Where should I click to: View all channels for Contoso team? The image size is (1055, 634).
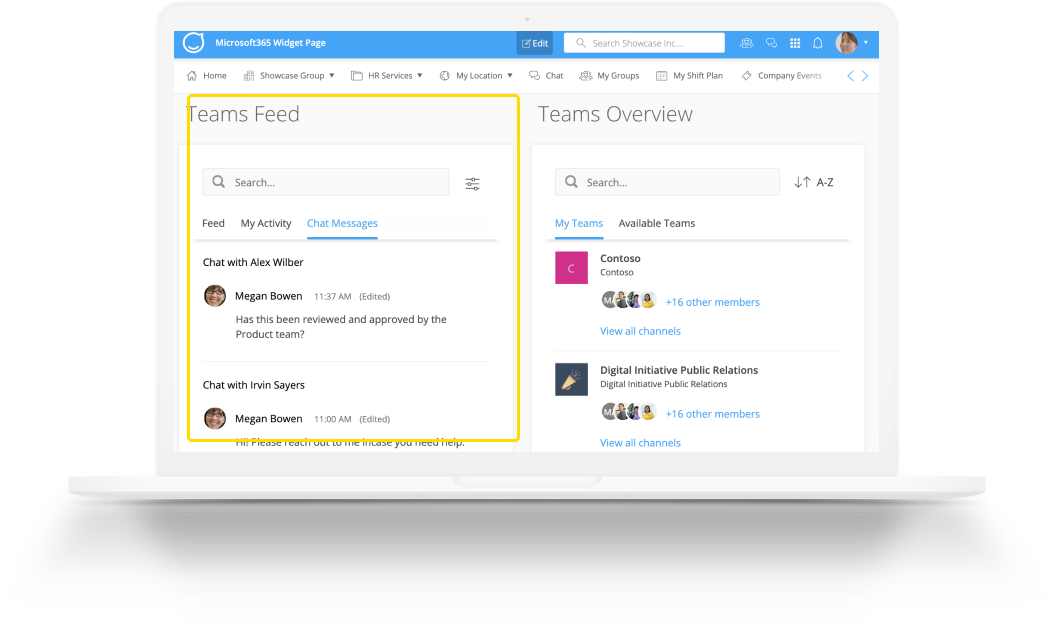point(640,330)
